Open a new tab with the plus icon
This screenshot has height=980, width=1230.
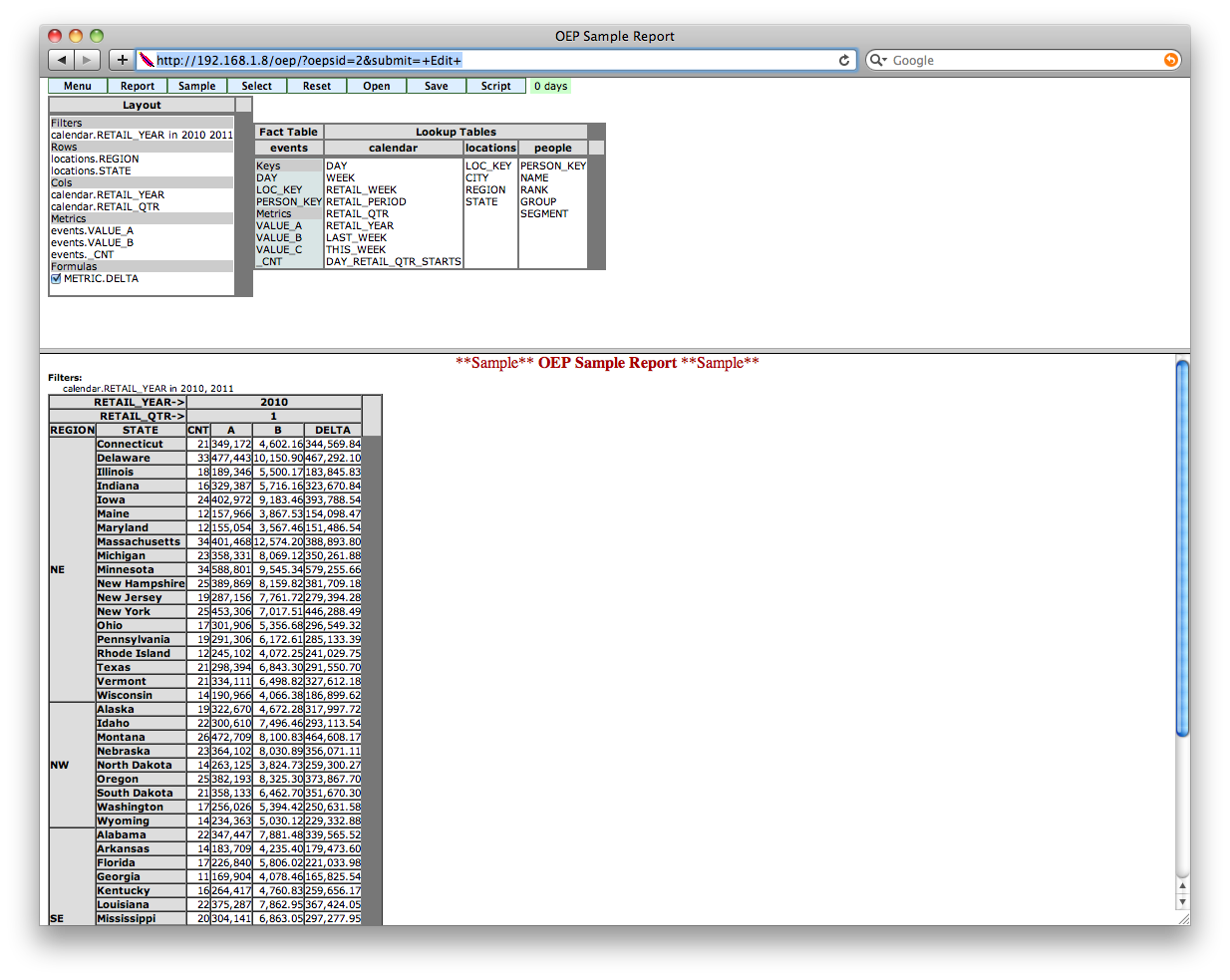click(122, 60)
